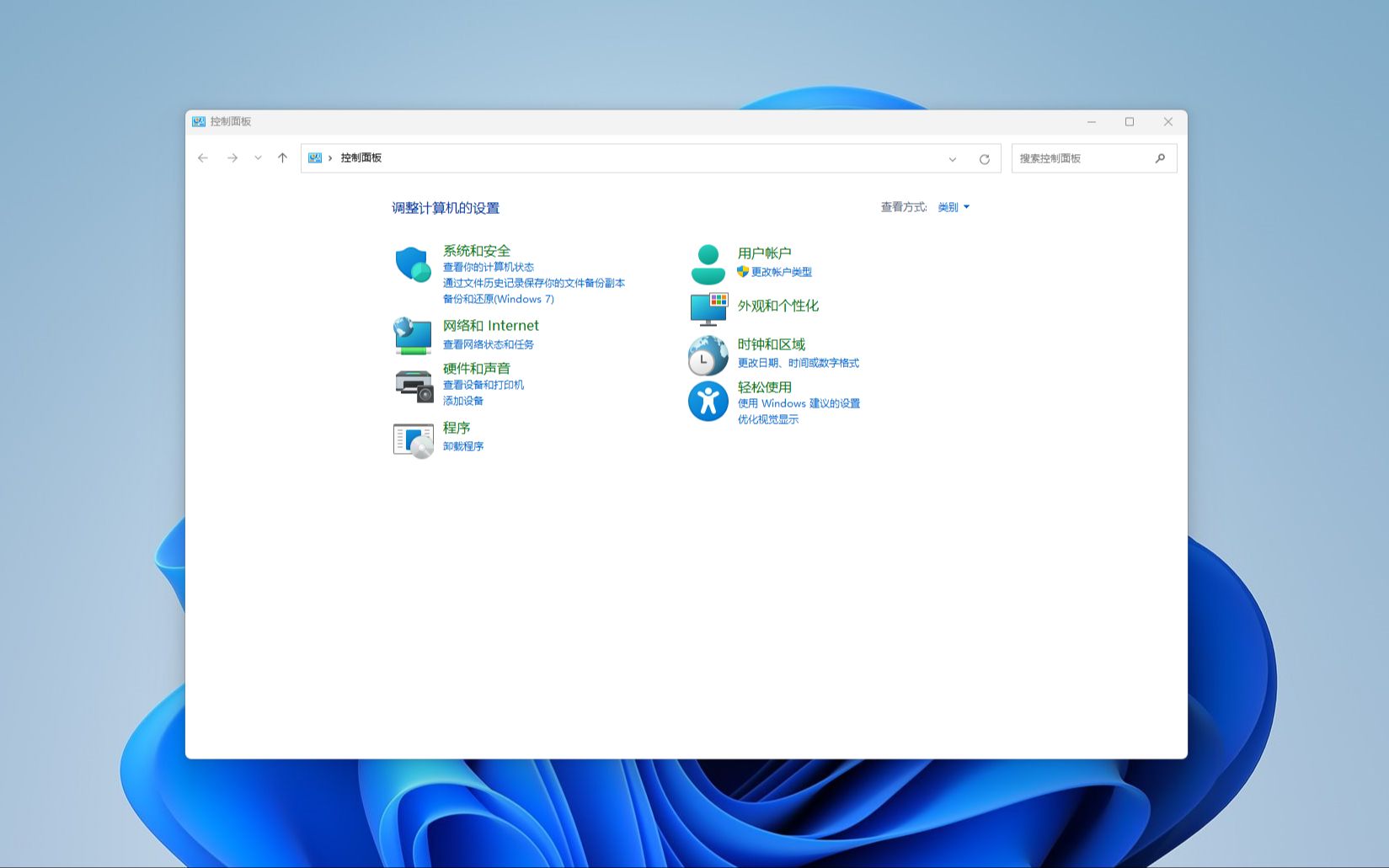Click the 控制面板 breadcrumb in address bar
The width and height of the screenshot is (1389, 868).
coord(361,158)
